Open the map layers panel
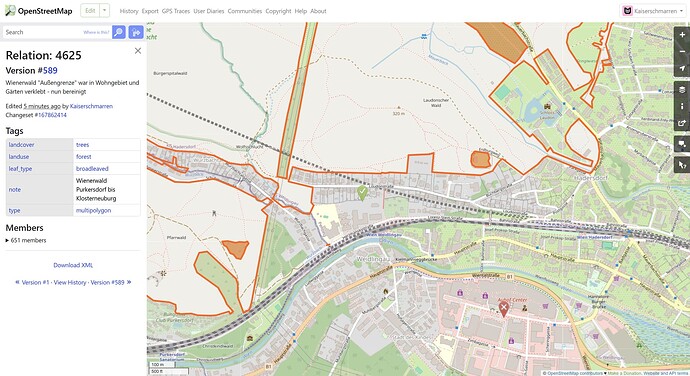Screen dimensions: 690x376 682,89
